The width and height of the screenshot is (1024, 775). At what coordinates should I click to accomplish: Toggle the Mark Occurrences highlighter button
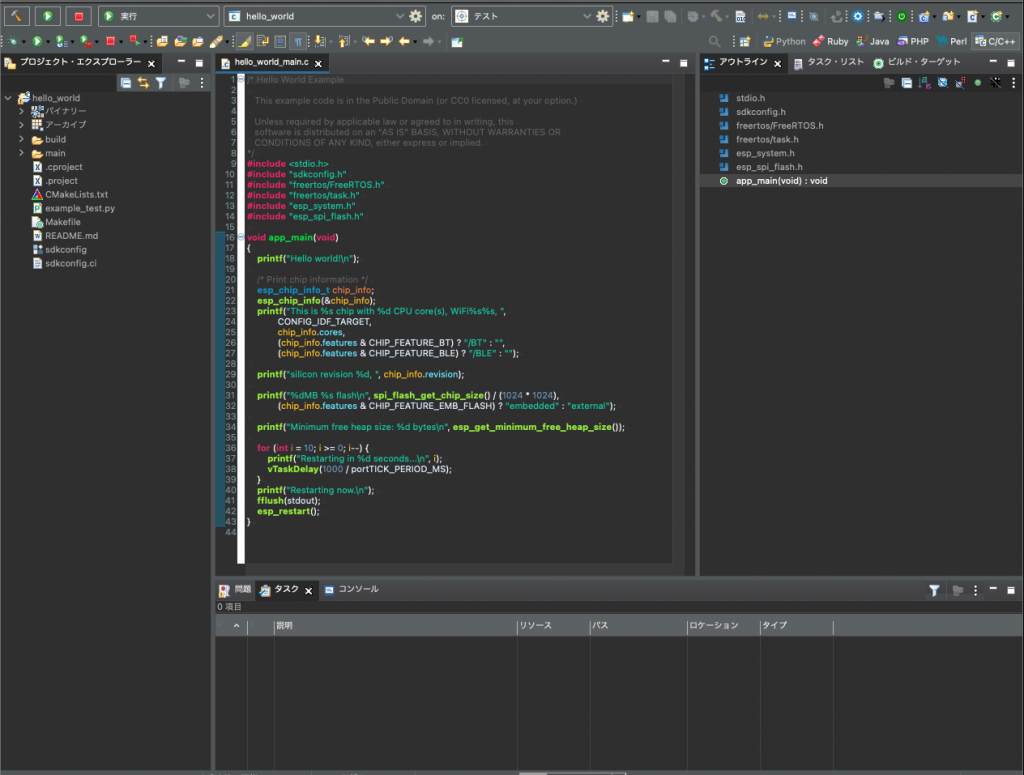(x=244, y=42)
